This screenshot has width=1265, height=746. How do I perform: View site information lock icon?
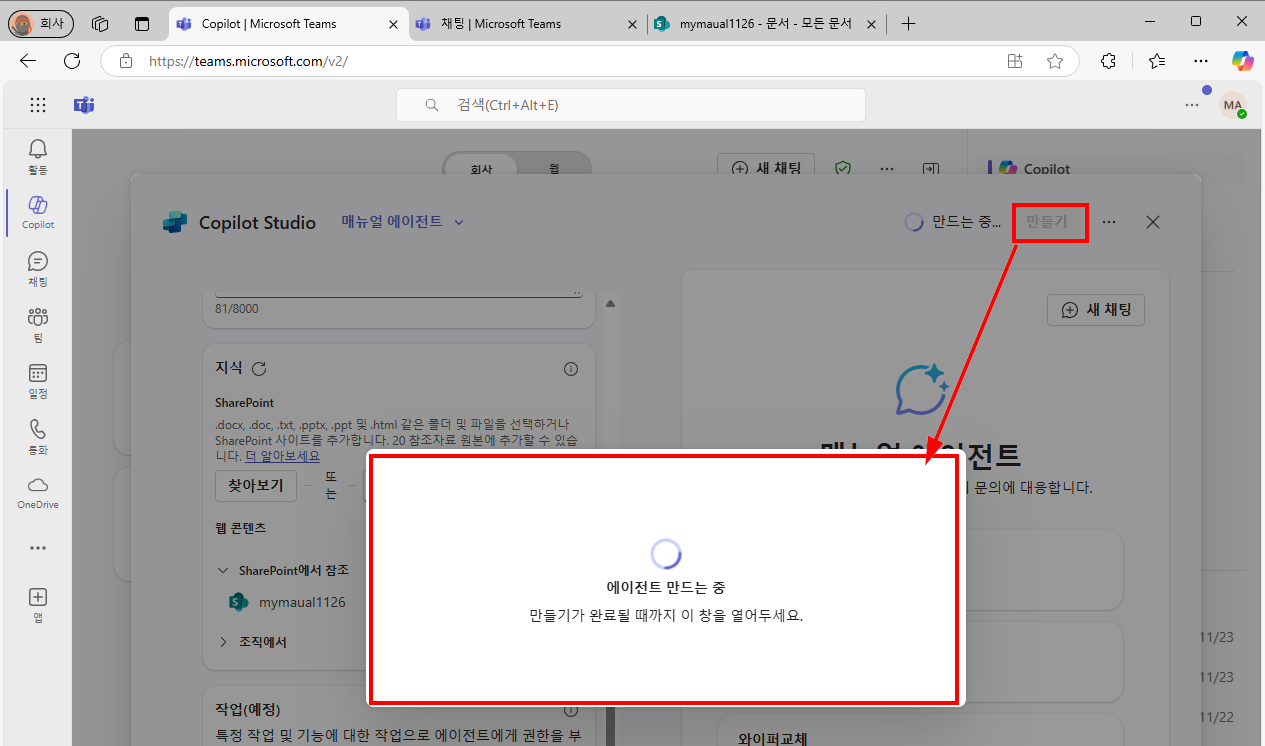point(125,61)
